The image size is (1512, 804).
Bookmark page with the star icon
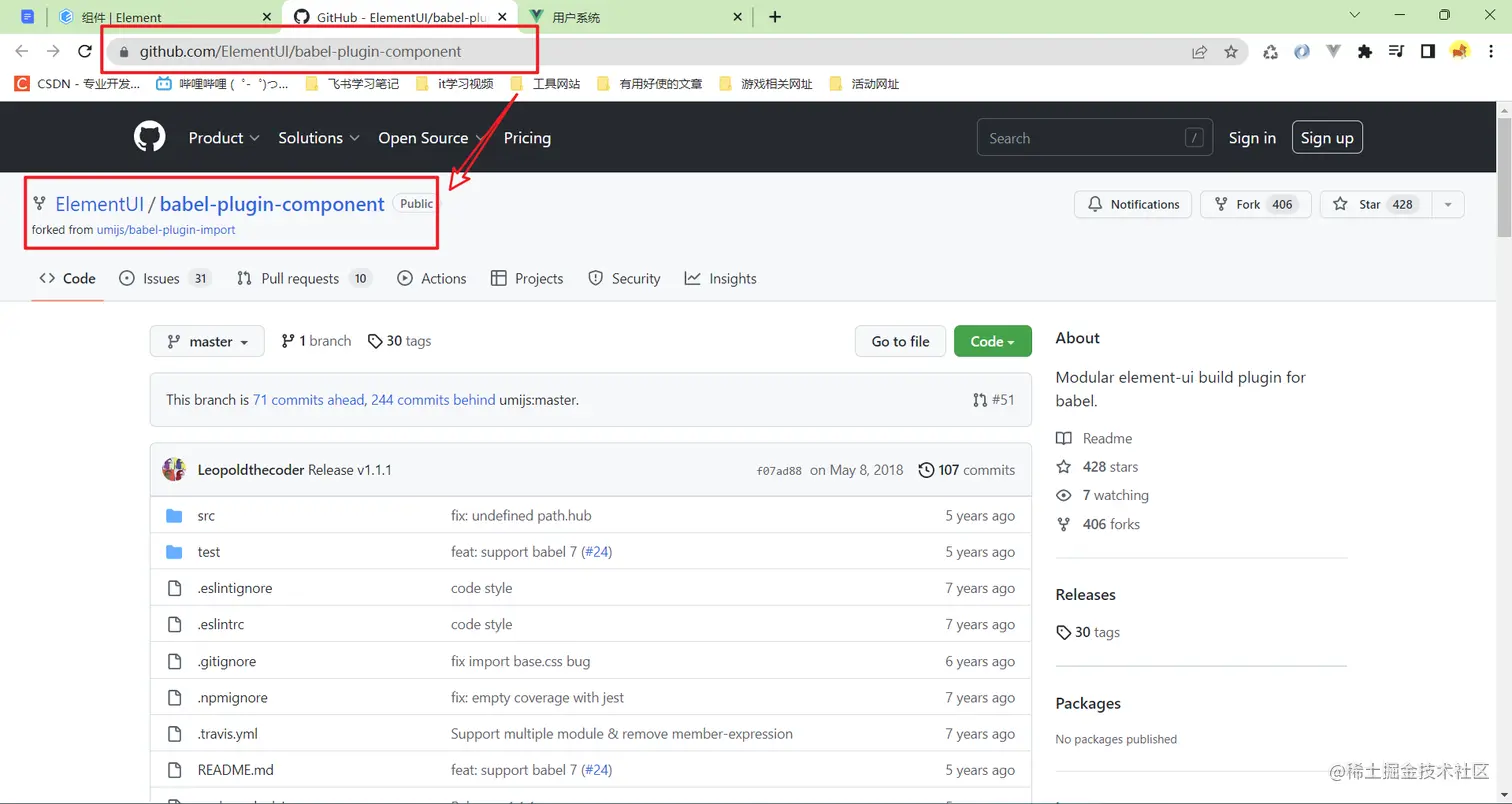(x=1231, y=52)
